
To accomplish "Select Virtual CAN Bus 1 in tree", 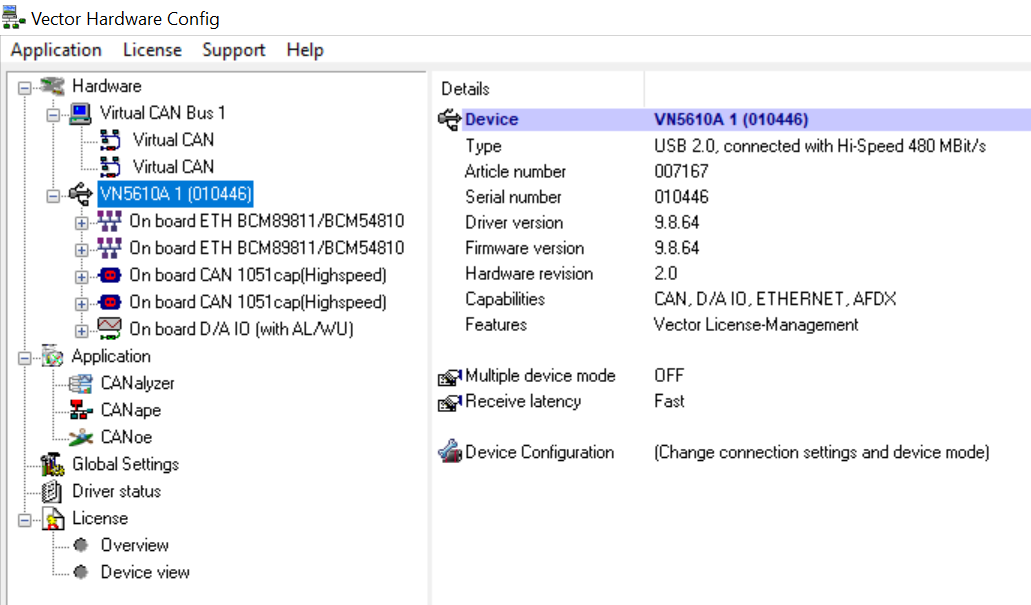I will point(162,113).
